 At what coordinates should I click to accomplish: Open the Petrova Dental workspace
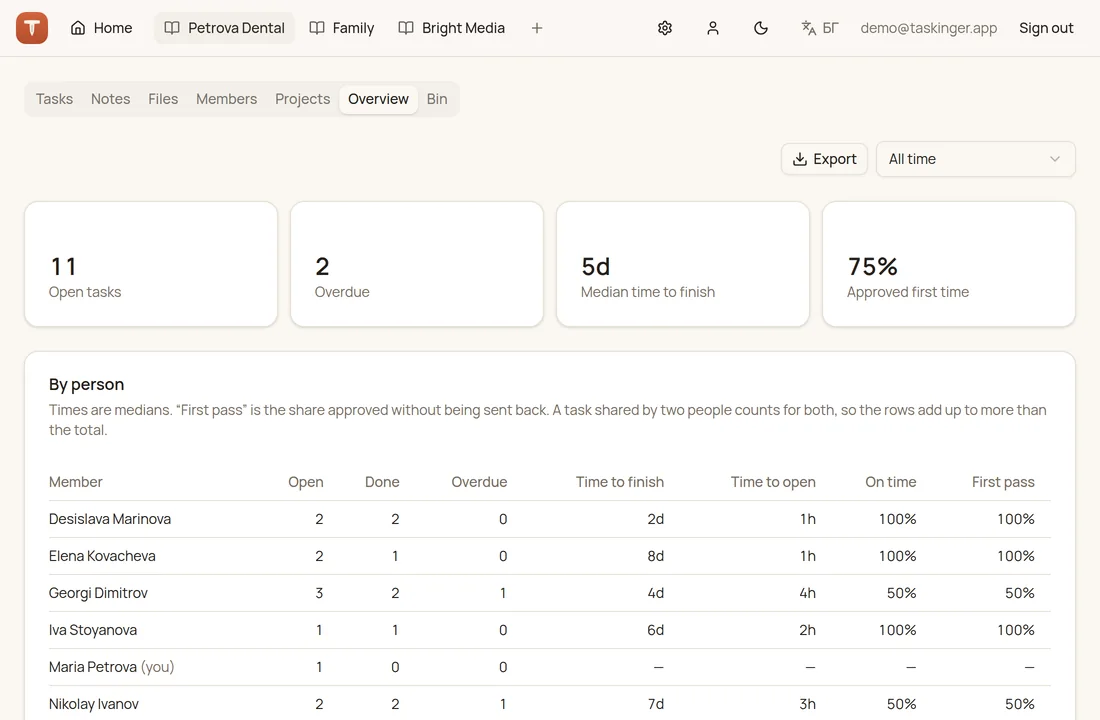(224, 28)
